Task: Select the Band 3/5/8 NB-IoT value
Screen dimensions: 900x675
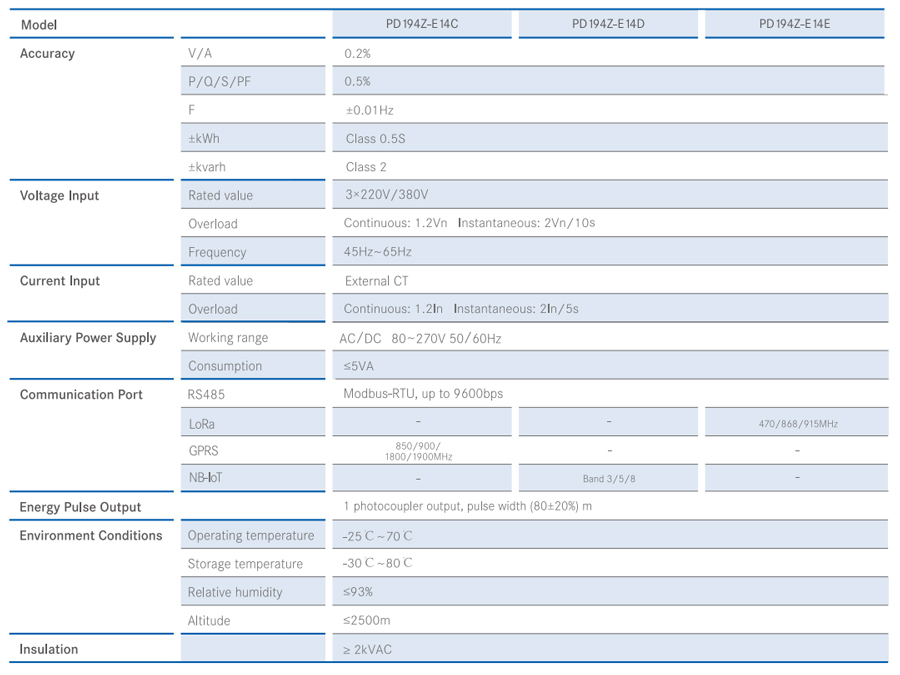Action: 609,479
